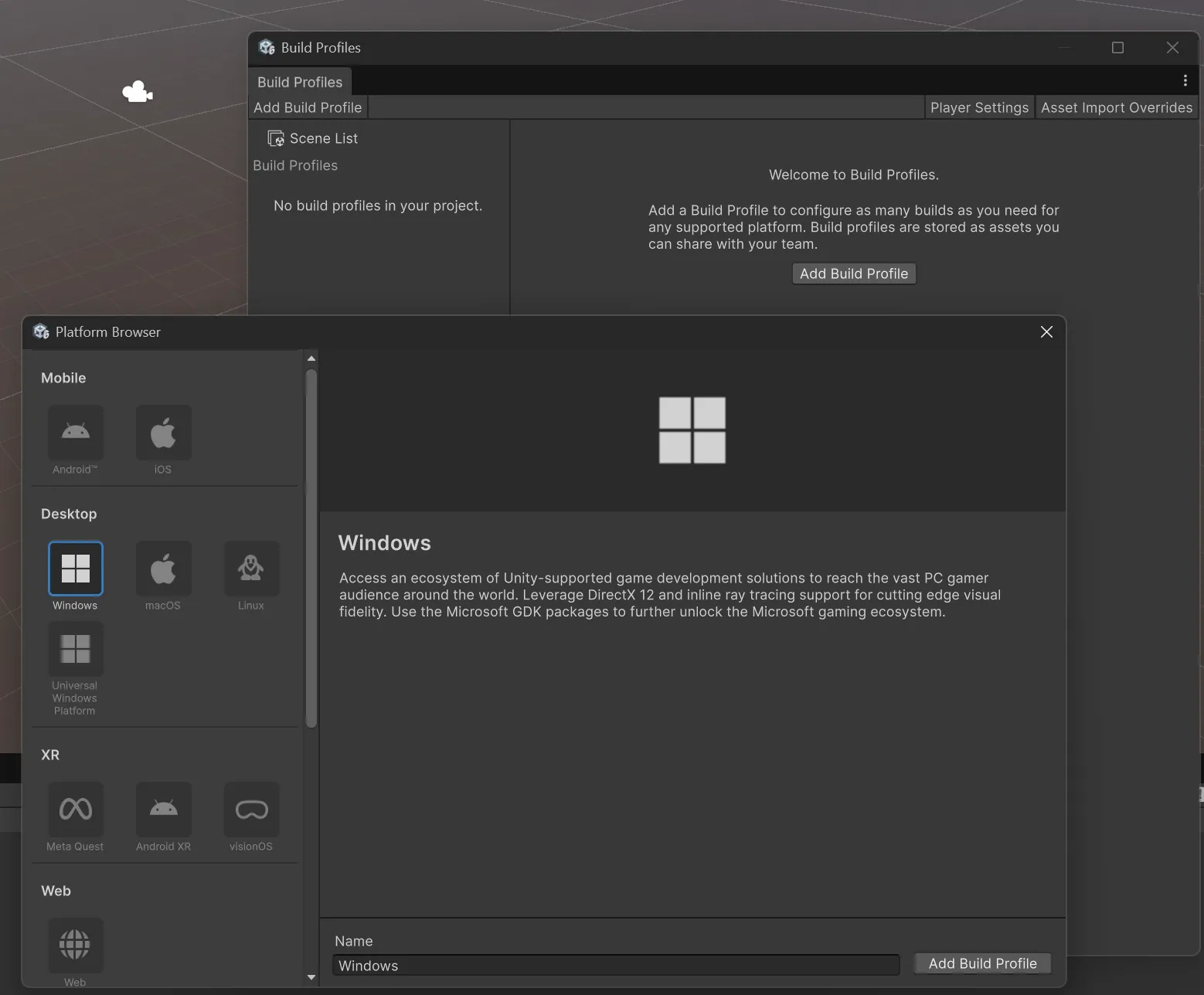The height and width of the screenshot is (995, 1204).
Task: Select the Web platform
Action: tap(75, 944)
